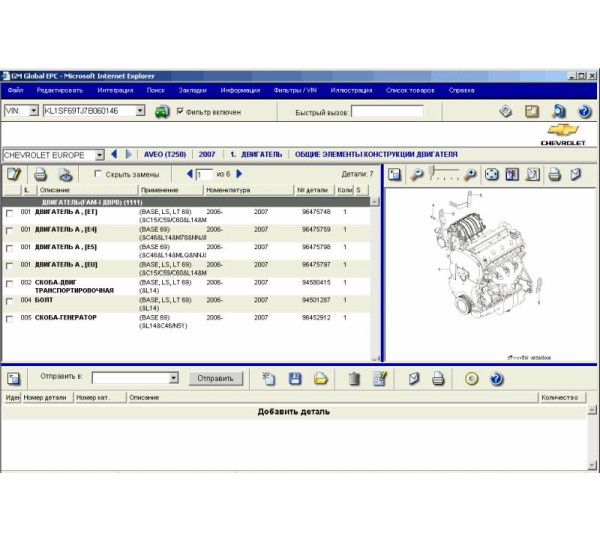The height and width of the screenshot is (541, 600).
Task: Check the box for part 96475748
Action: (10, 213)
